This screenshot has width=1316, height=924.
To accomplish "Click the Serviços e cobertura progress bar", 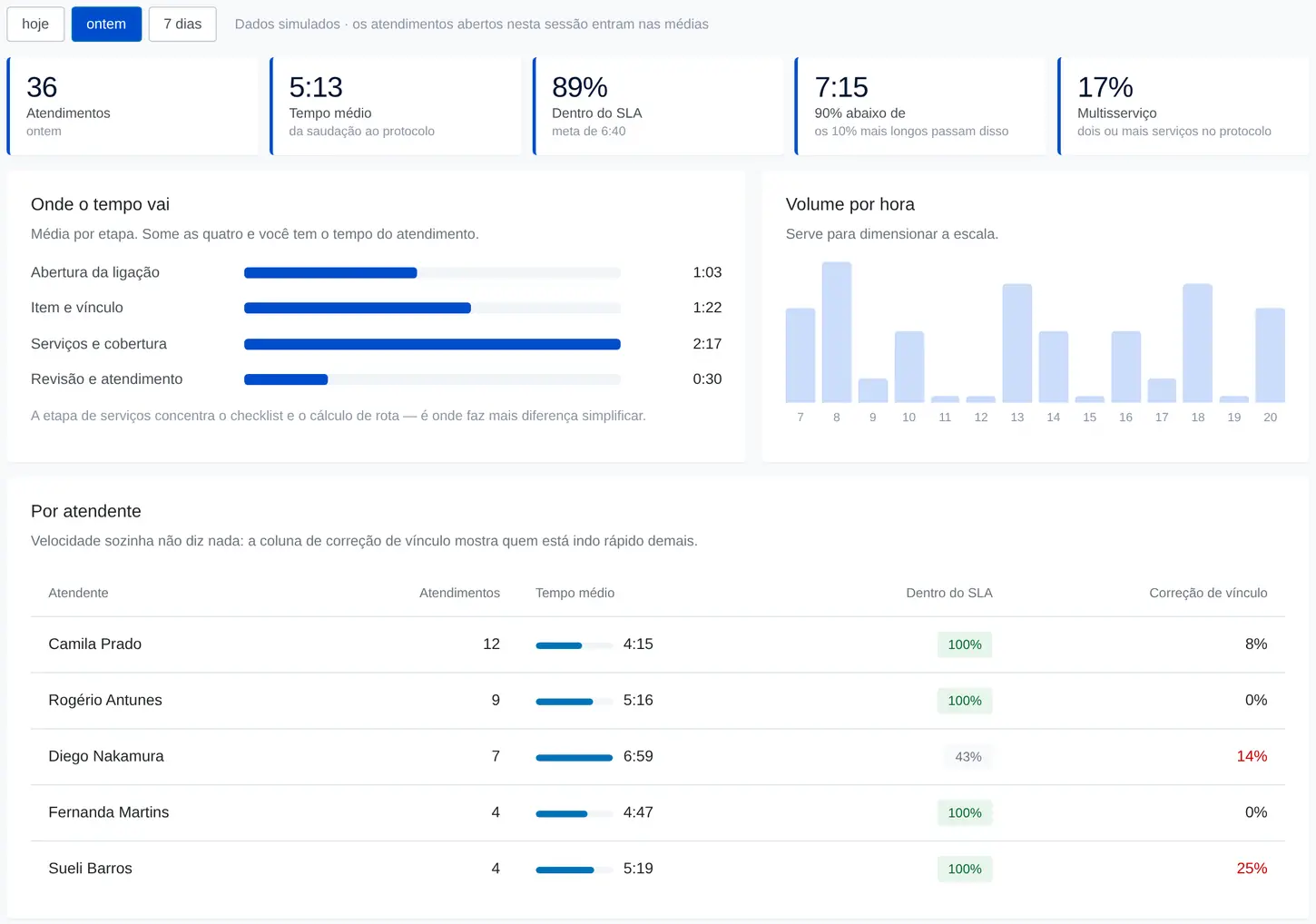I will coord(432,345).
